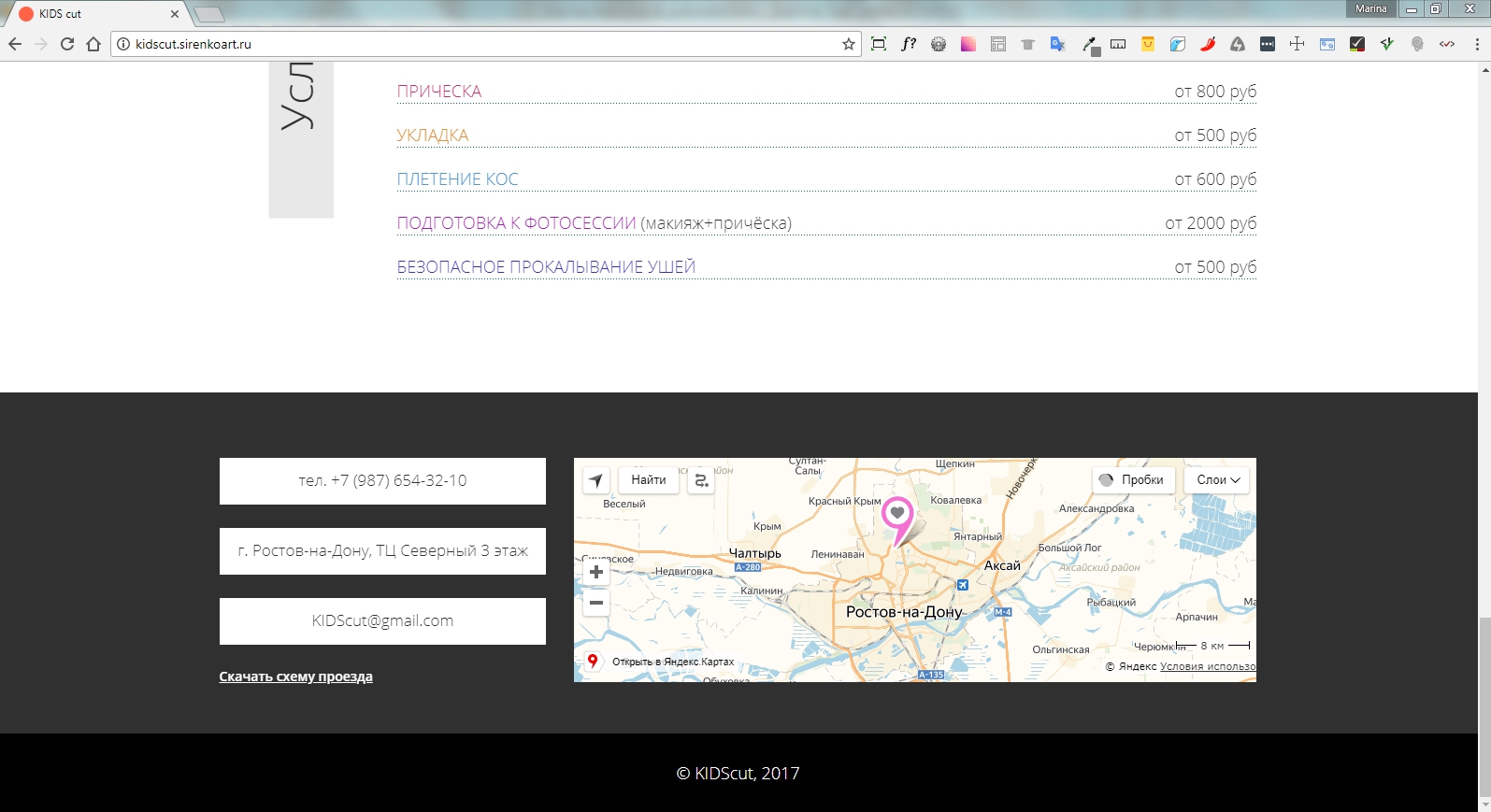Select the ПЛЕТЕНИЕ КОС service row
Image resolution: width=1491 pixels, height=812 pixels.
point(826,179)
